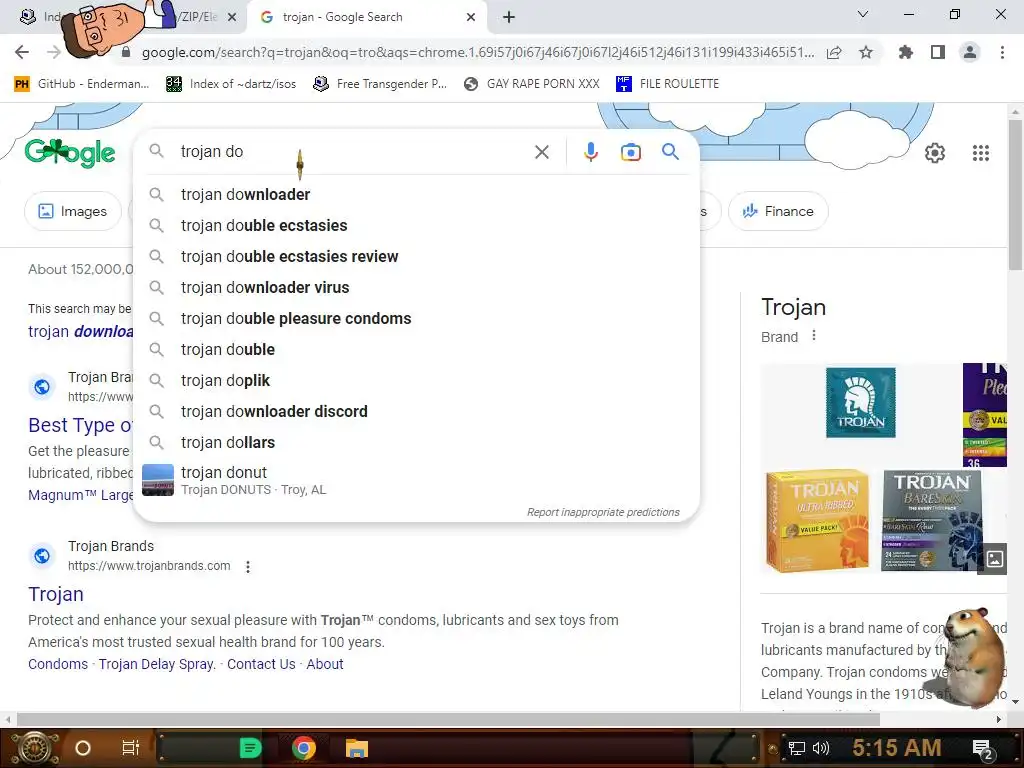Filter results by Images chip
This screenshot has width=1024, height=768.
72,212
